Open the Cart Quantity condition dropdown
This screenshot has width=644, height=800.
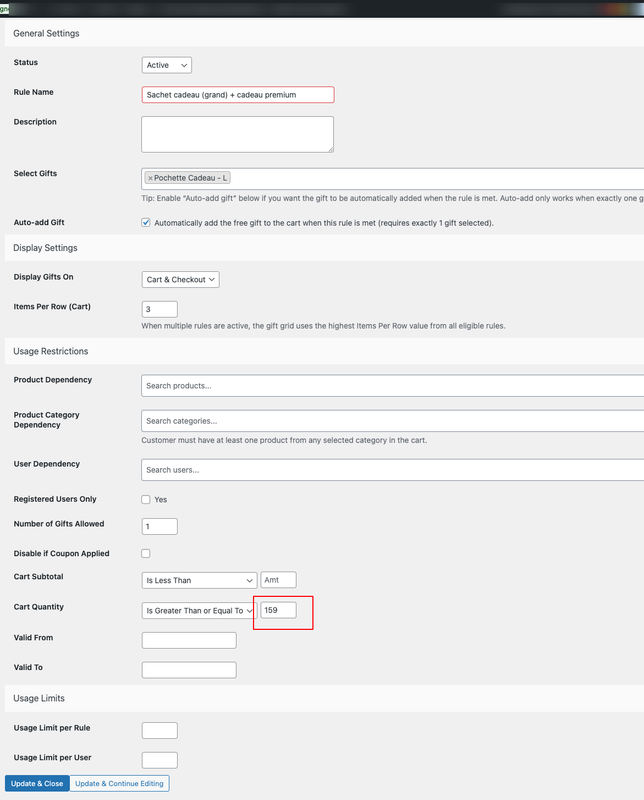coord(199,611)
